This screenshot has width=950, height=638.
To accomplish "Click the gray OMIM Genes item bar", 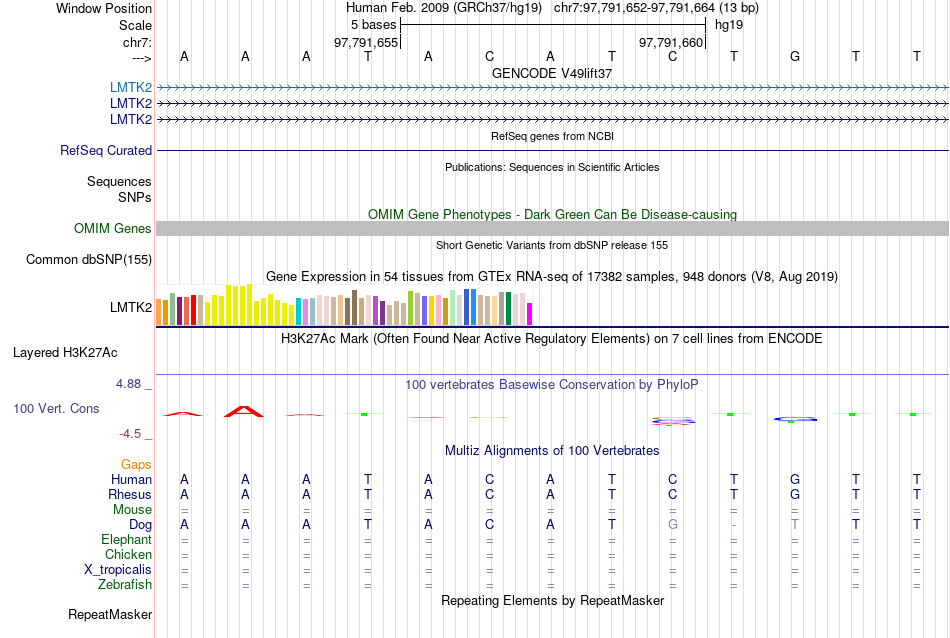I will 552,228.
